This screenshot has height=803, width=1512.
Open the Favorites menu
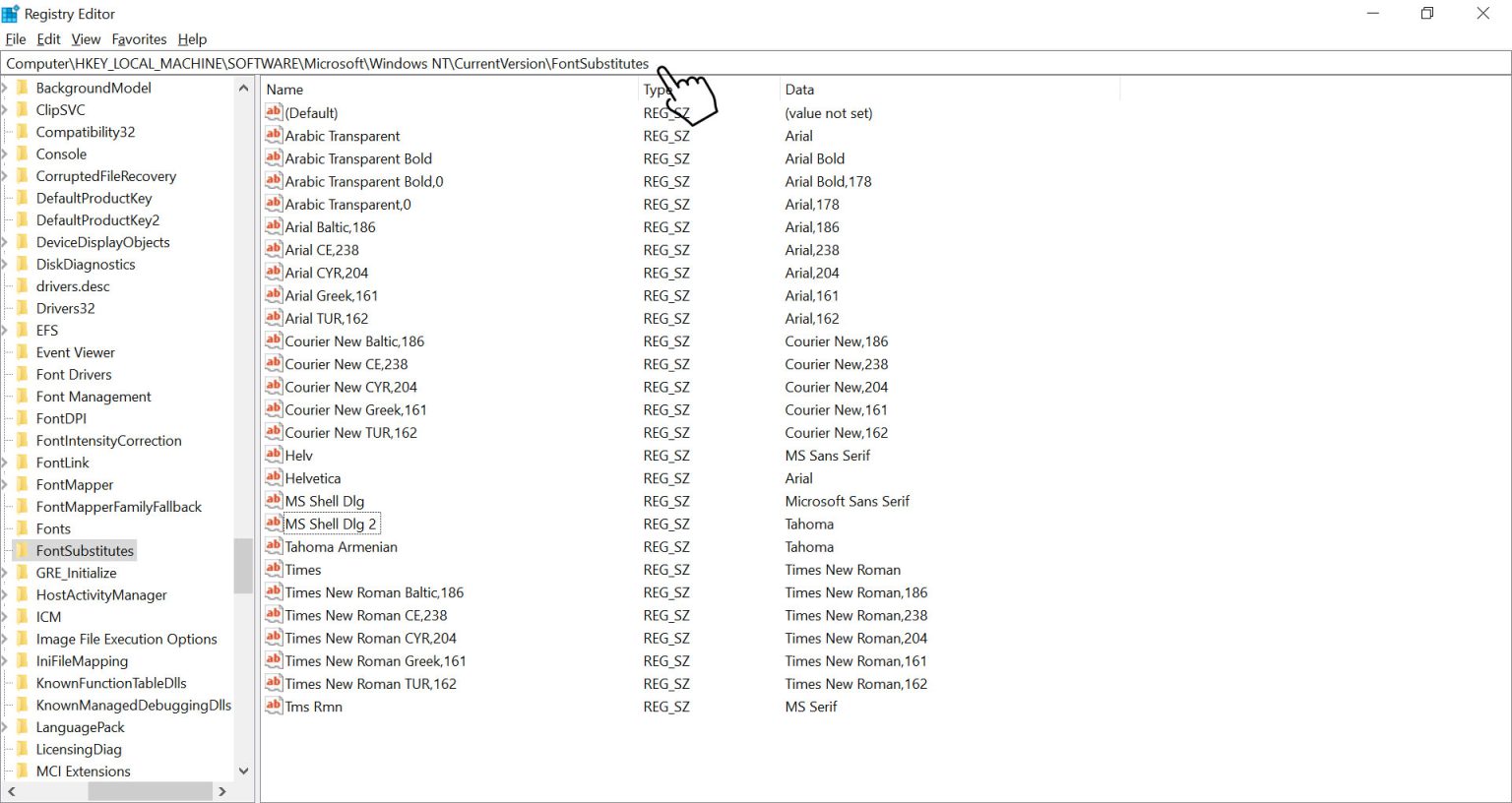pos(139,39)
